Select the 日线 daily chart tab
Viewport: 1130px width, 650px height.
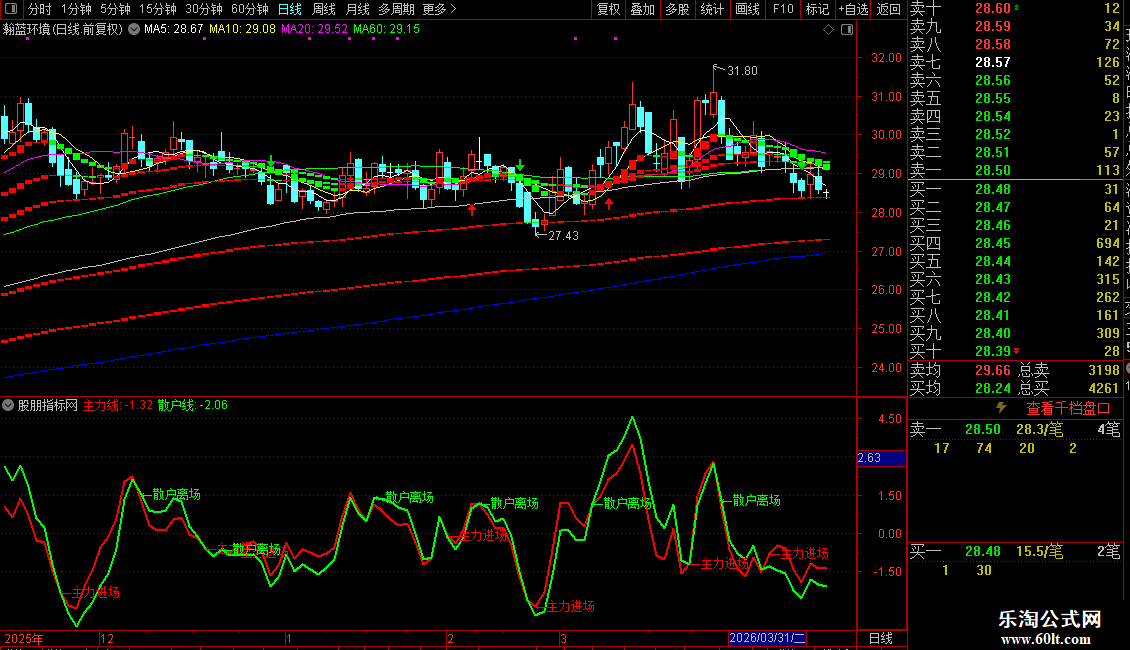[x=290, y=9]
